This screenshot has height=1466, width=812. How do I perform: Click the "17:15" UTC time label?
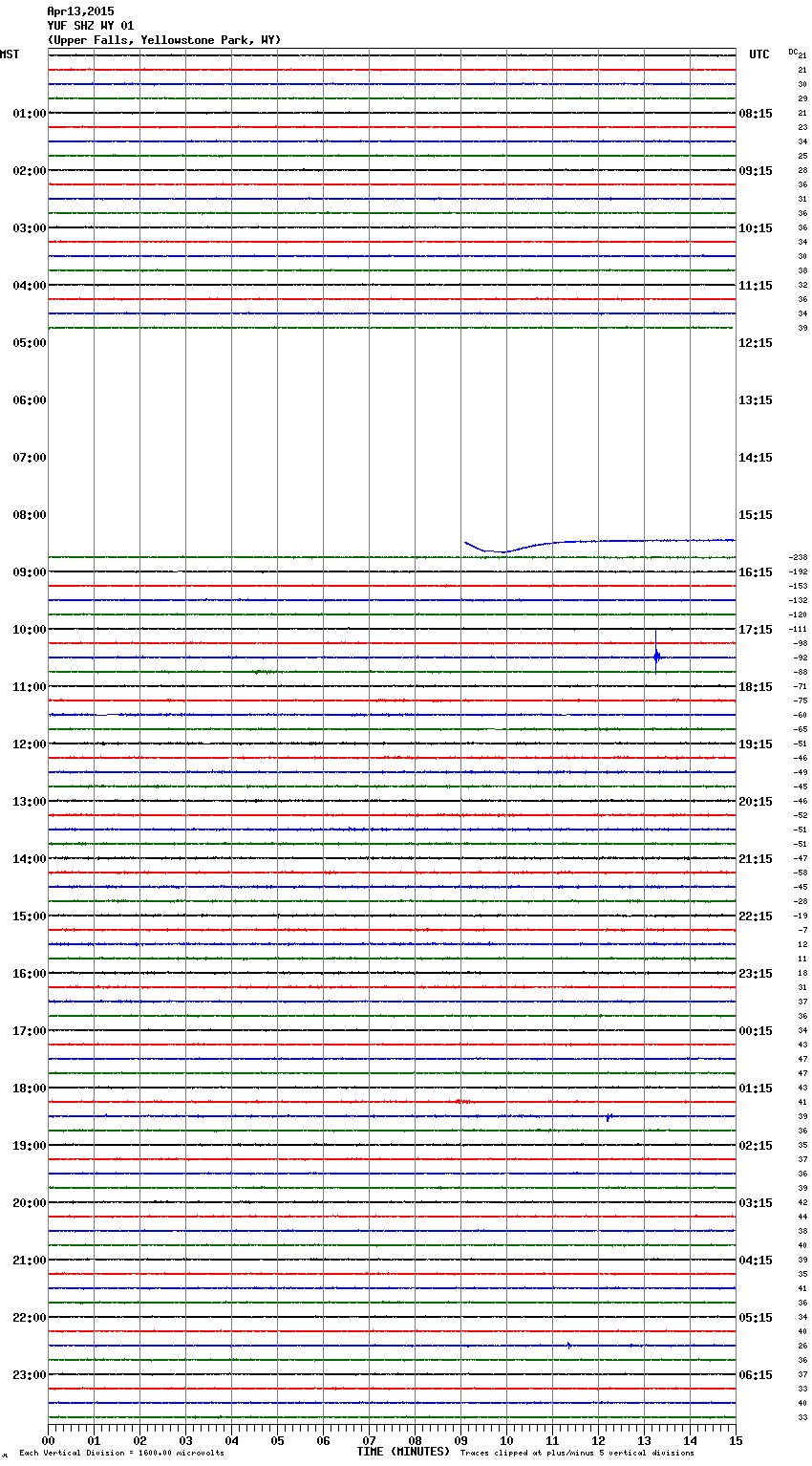click(756, 630)
